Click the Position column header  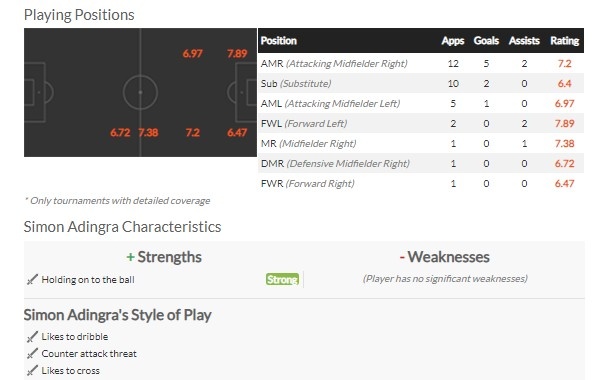pyautogui.click(x=279, y=41)
